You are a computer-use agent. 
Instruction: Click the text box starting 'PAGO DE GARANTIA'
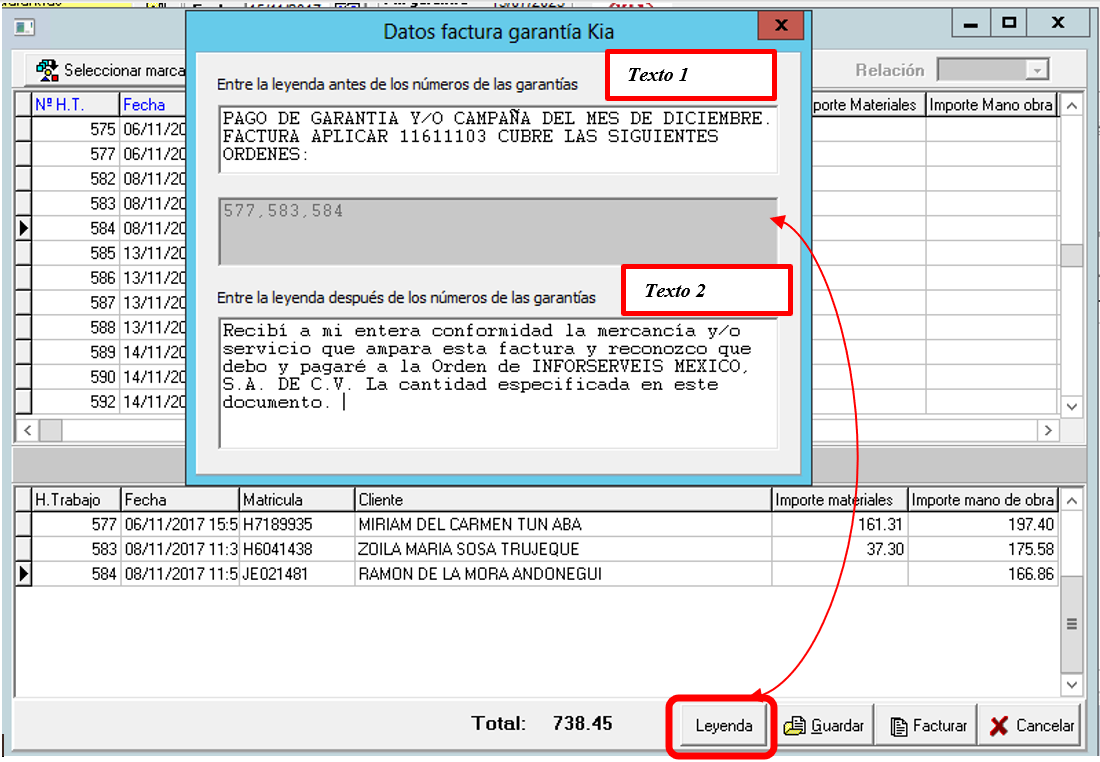(x=498, y=140)
